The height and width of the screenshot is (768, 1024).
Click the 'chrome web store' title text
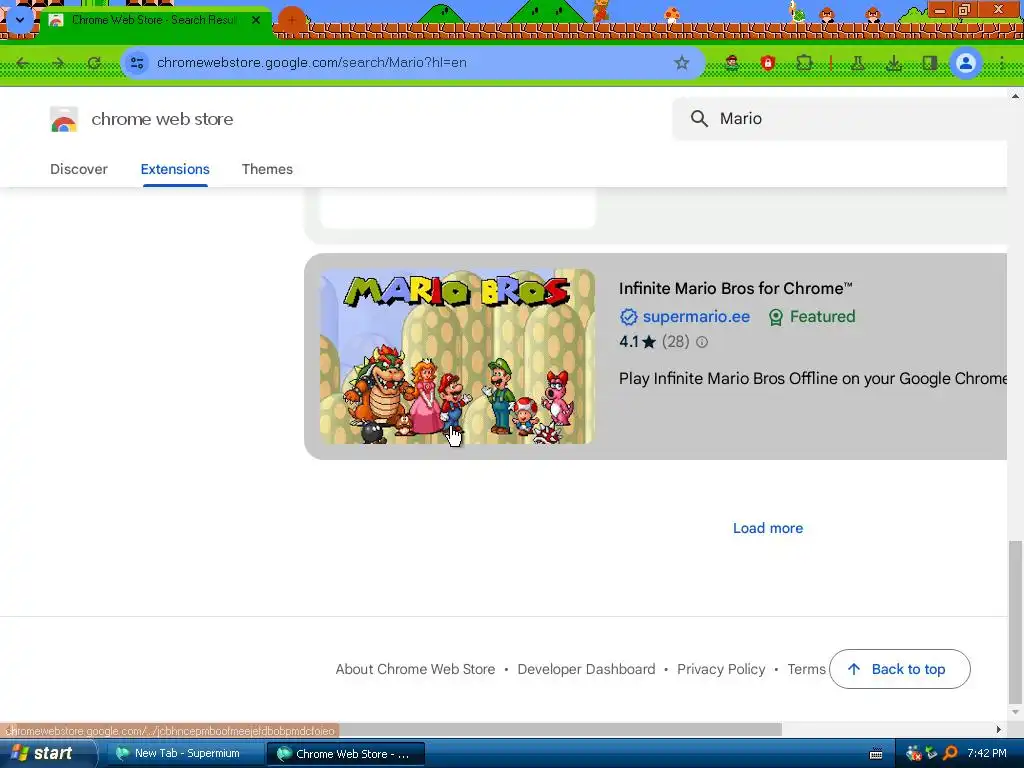click(x=162, y=119)
